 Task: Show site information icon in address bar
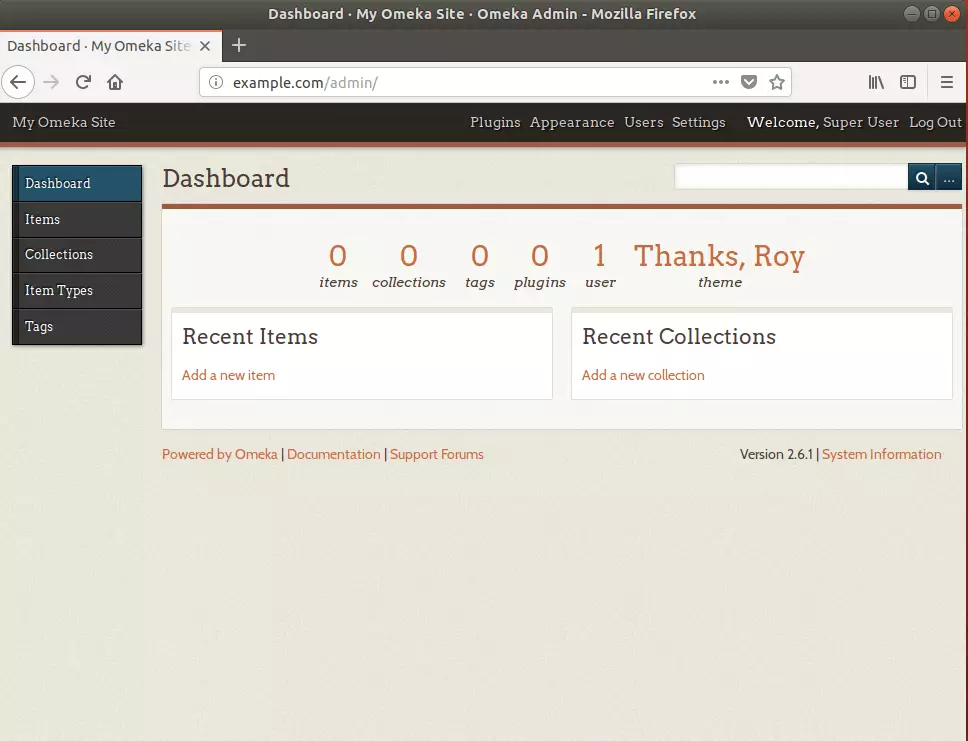[x=215, y=82]
